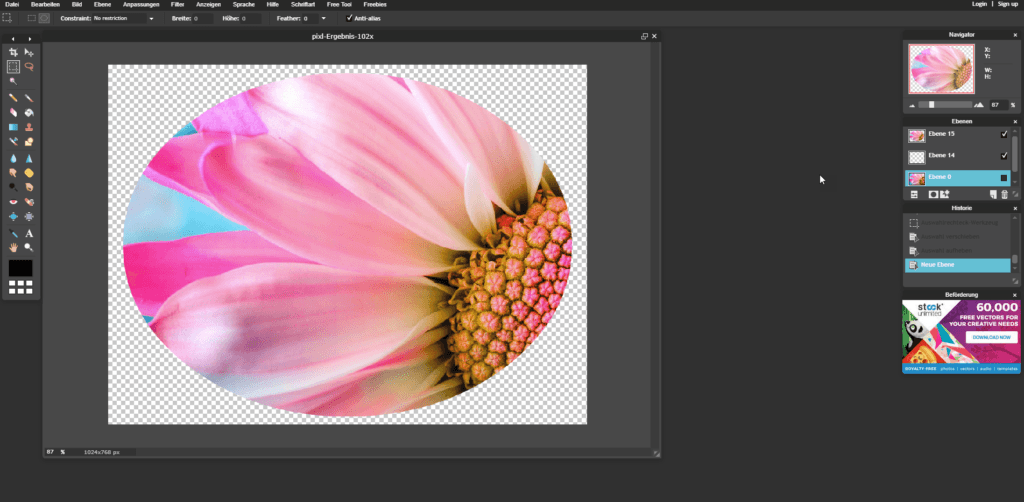Open the Anzeigen menu

point(208,4)
